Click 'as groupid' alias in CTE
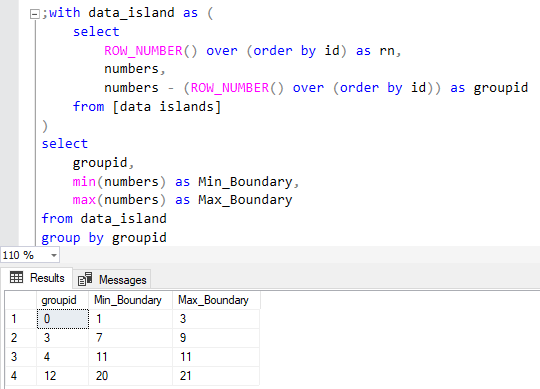The width and height of the screenshot is (540, 389). pos(489,88)
